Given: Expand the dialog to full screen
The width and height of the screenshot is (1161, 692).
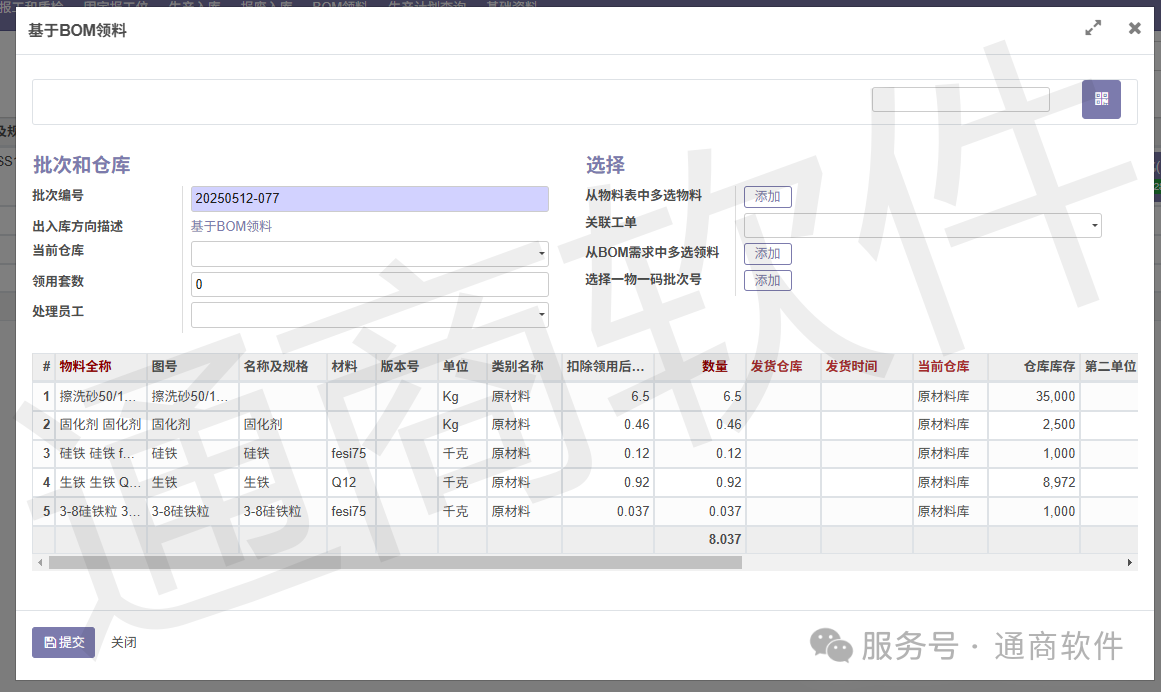Looking at the screenshot, I should (1093, 29).
